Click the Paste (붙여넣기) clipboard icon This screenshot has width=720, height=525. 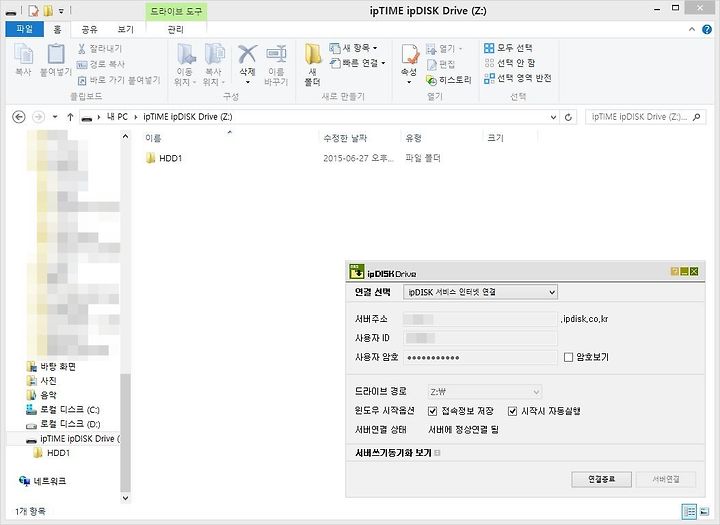56,60
